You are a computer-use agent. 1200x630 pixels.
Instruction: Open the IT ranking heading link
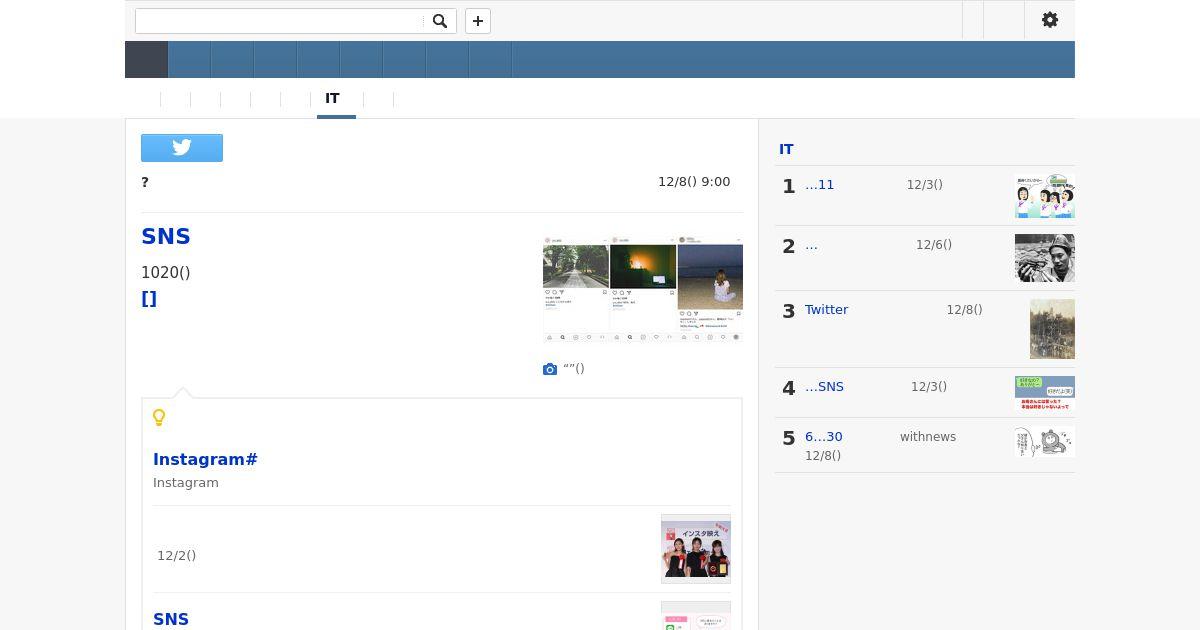click(786, 150)
